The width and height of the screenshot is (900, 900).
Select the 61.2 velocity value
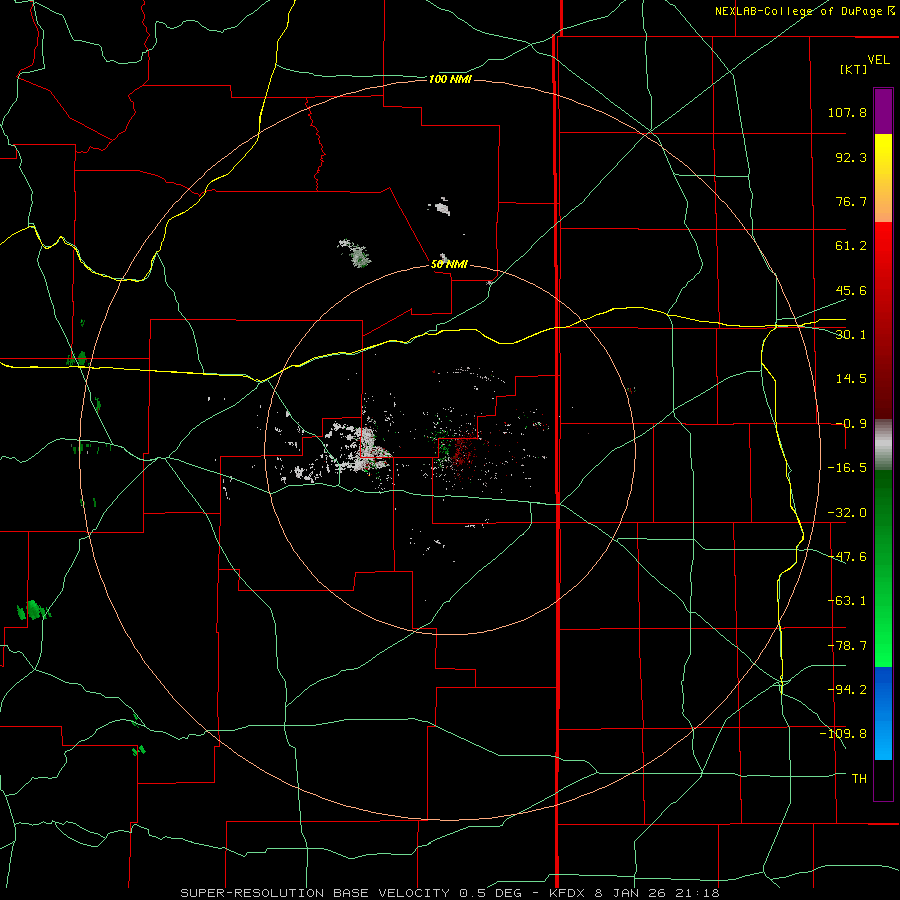[851, 246]
